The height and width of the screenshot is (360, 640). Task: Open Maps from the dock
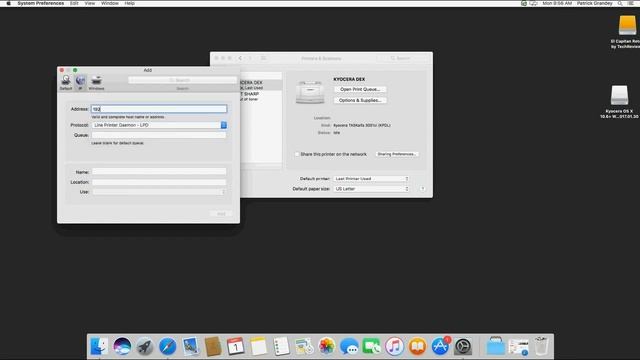click(x=304, y=347)
